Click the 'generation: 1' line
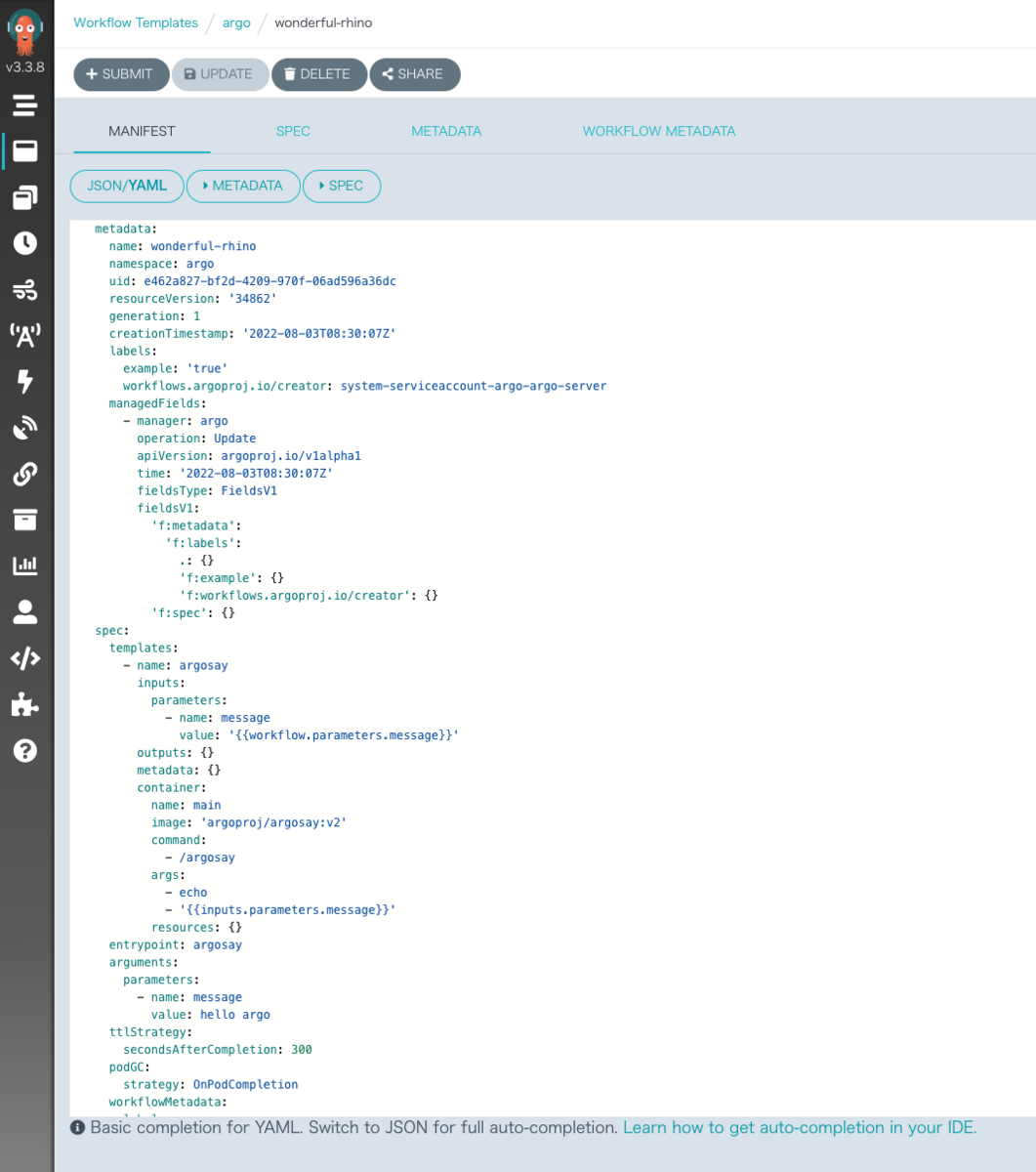 click(x=154, y=316)
